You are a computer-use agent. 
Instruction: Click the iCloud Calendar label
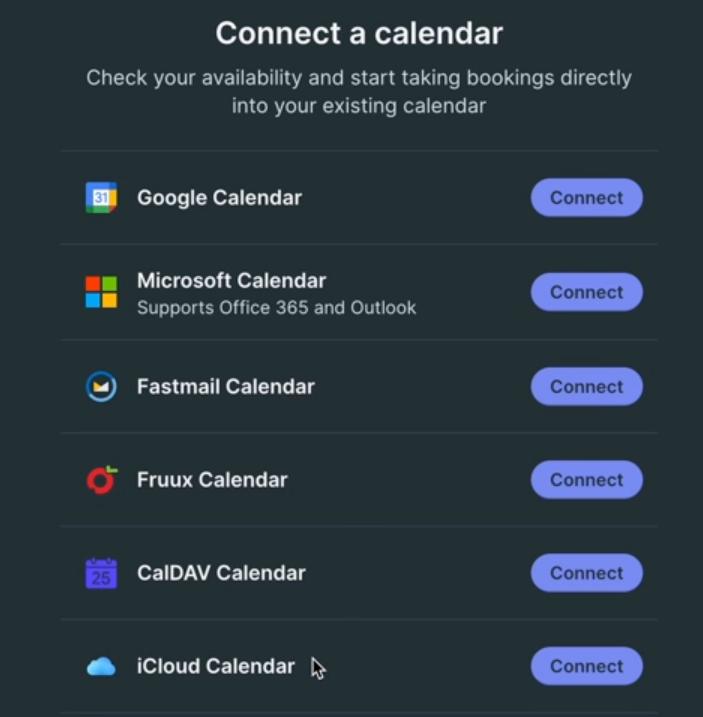tap(215, 667)
